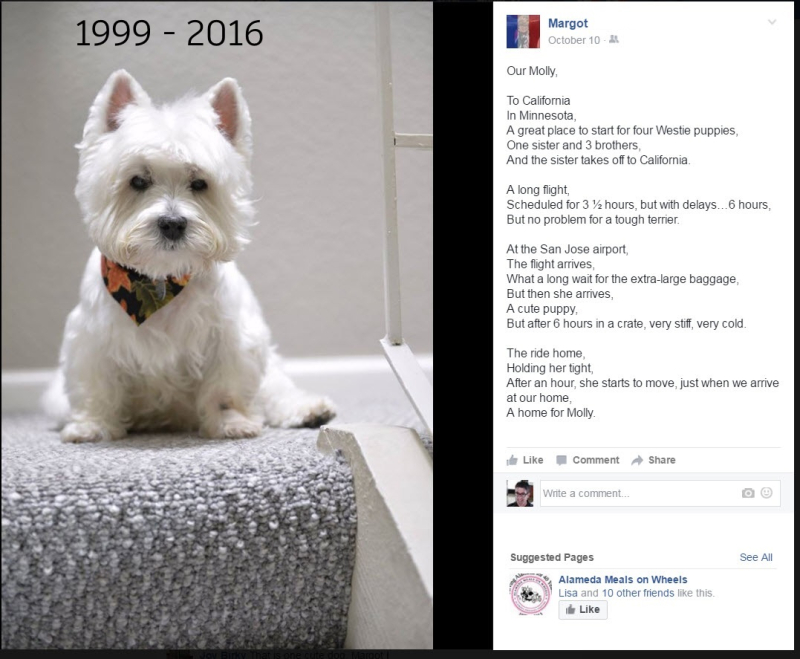This screenshot has height=659, width=800.
Task: Click the Westie dog photo
Action: click(217, 325)
